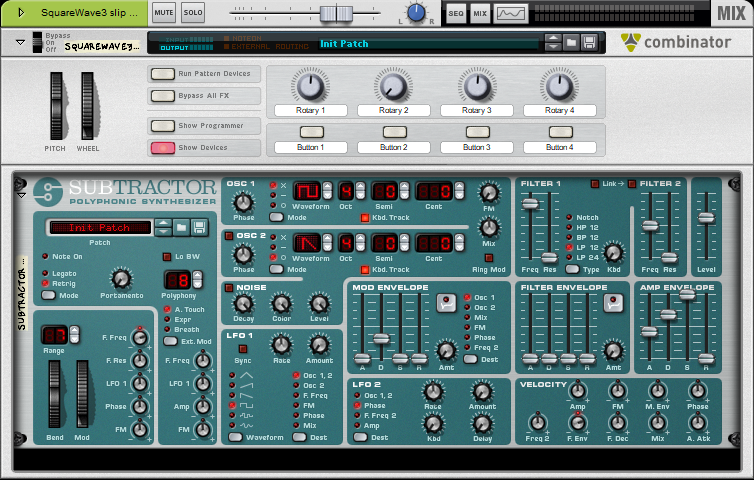
Task: Fold the Combinator device with the triangle
Action: (20, 42)
